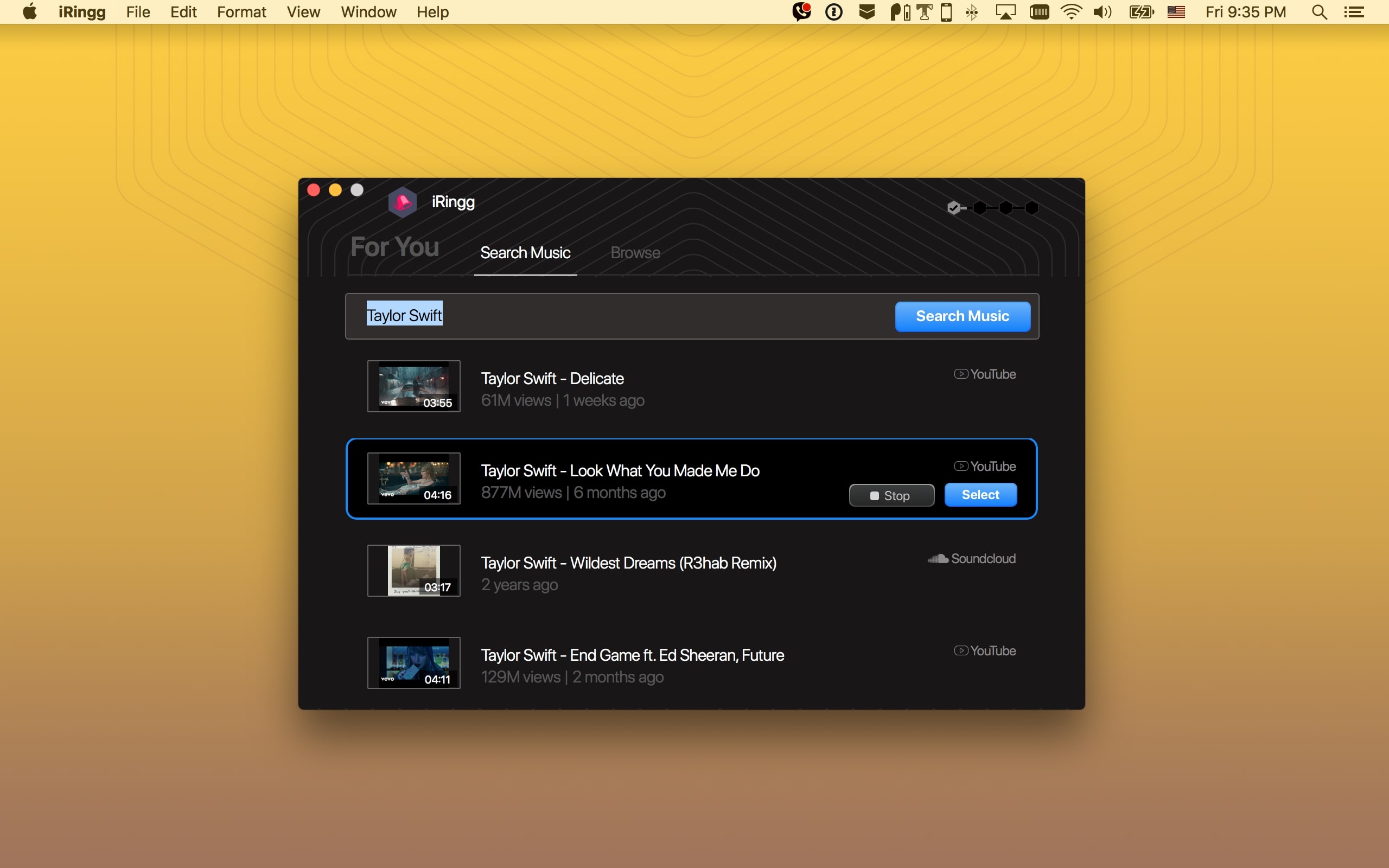
Task: Select the Look What You Made Me Do track
Action: pos(980,495)
